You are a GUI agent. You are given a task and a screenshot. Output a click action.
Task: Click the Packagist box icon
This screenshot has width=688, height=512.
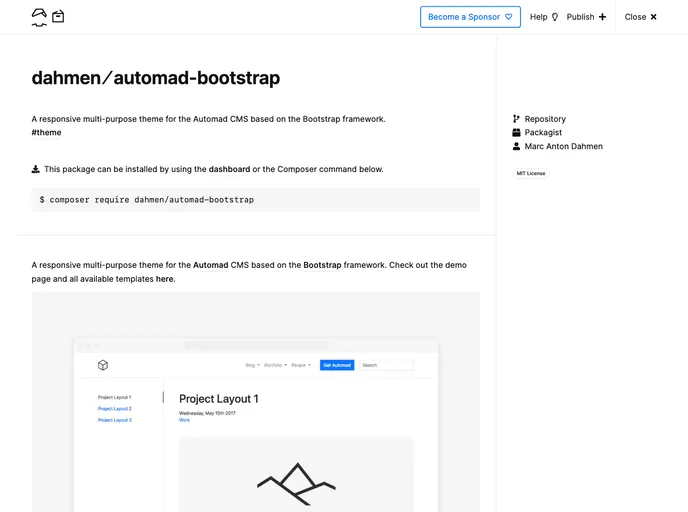tap(516, 132)
